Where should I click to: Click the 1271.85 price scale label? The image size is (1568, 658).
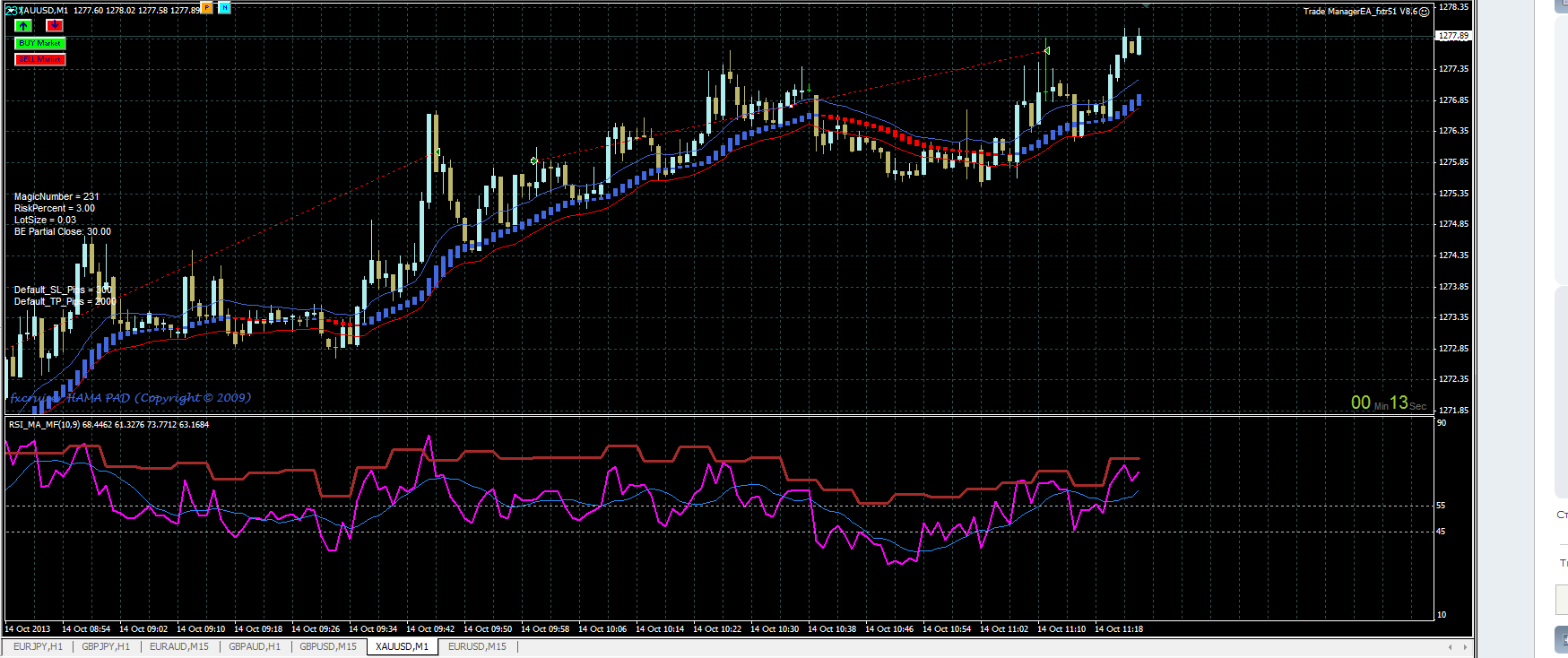1453,411
